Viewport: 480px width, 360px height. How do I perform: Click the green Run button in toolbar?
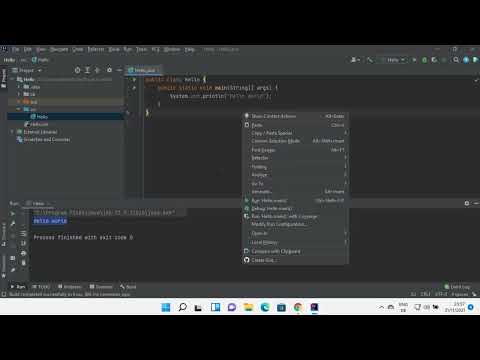tap(414, 60)
